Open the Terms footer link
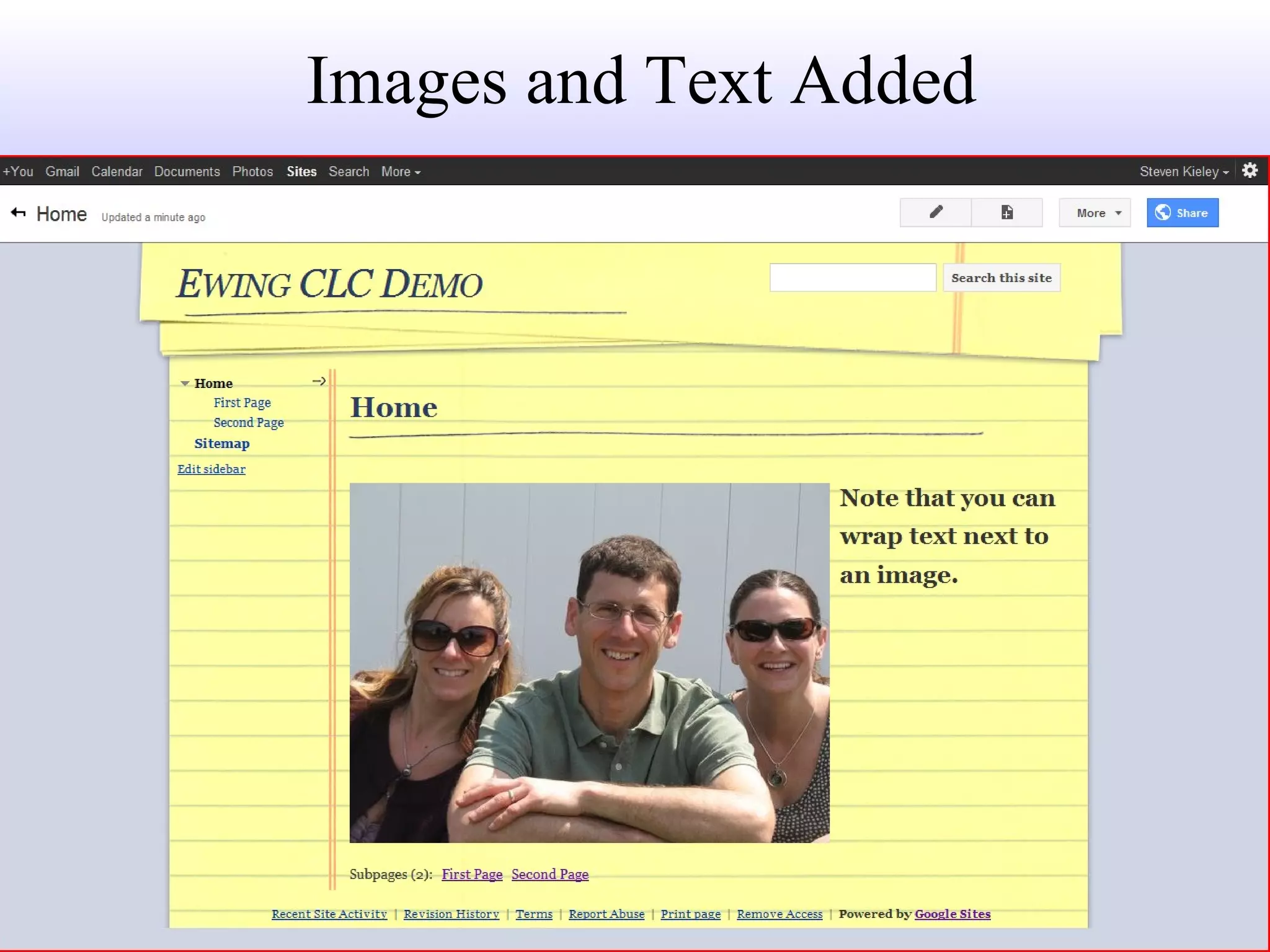Viewport: 1270px width, 952px height. (x=534, y=914)
